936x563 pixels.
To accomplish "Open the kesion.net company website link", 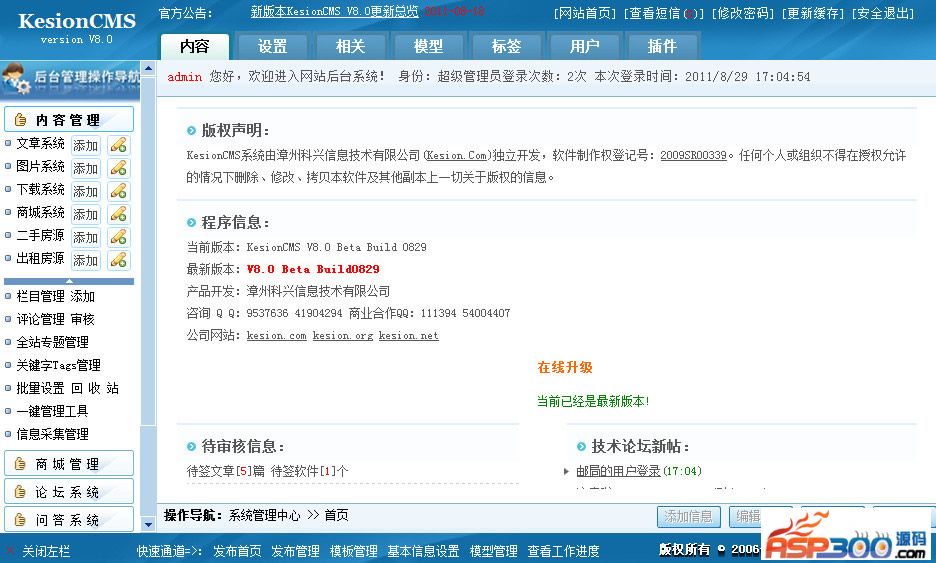I will click(408, 336).
